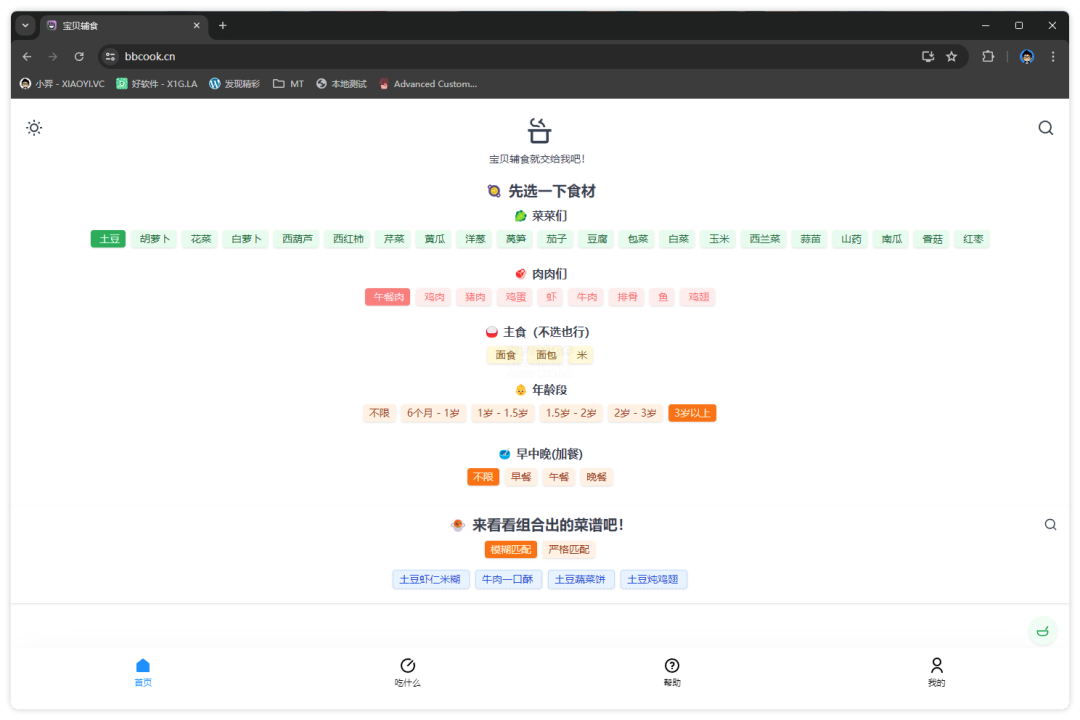Select the 鸡肉 meat tag

tap(434, 297)
